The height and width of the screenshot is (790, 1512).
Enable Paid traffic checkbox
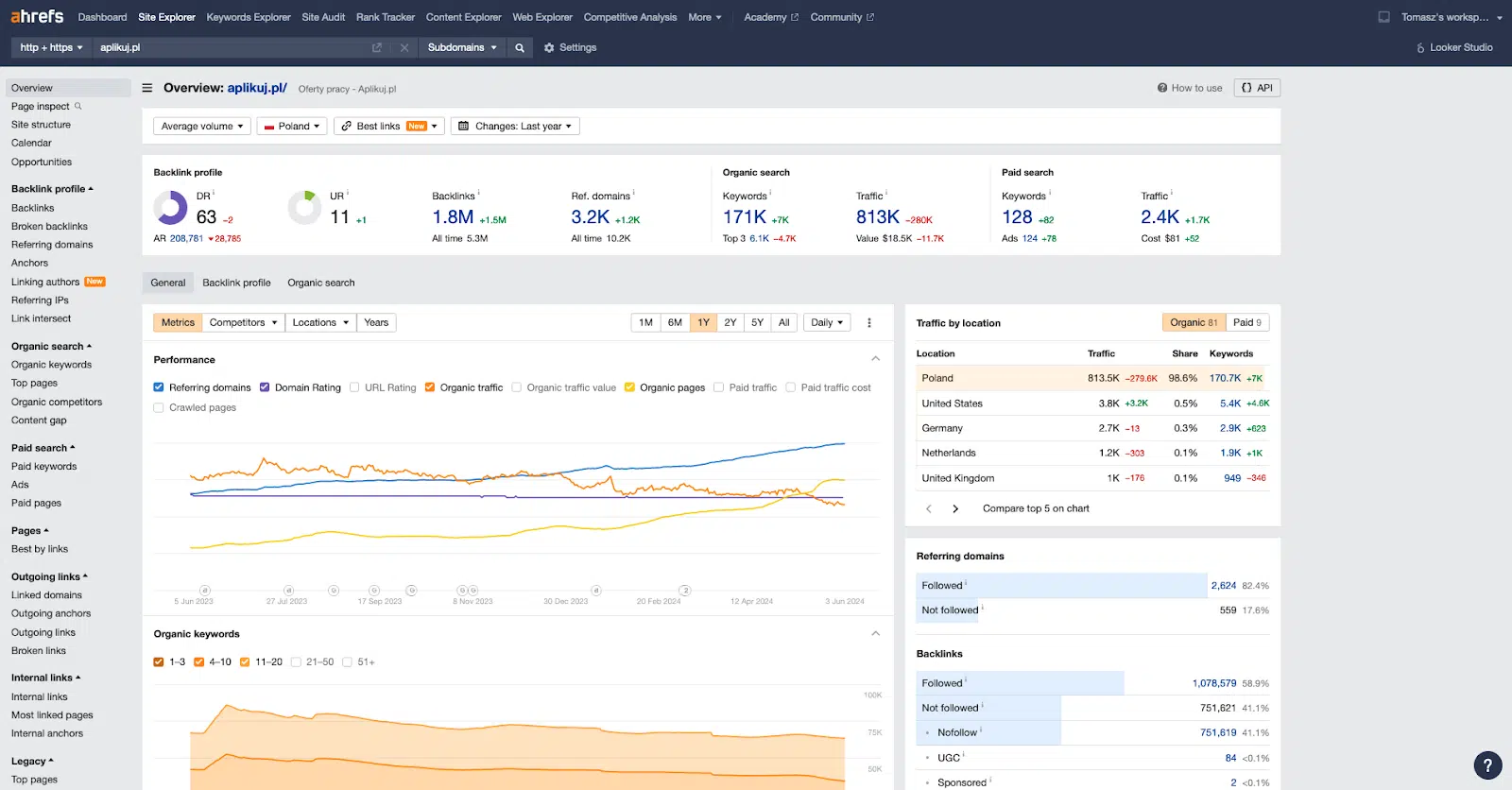click(x=719, y=387)
